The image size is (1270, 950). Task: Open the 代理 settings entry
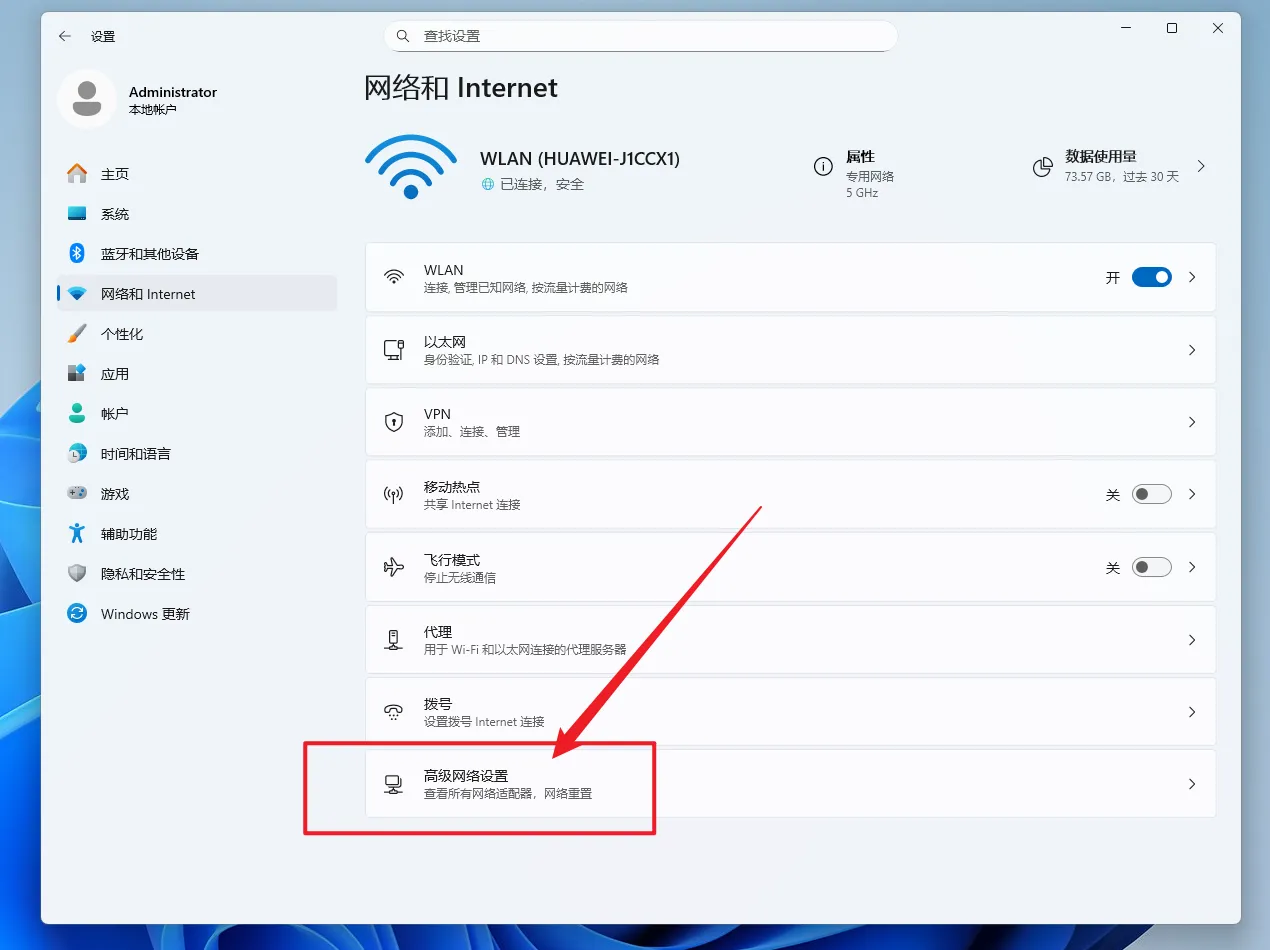click(x=790, y=639)
